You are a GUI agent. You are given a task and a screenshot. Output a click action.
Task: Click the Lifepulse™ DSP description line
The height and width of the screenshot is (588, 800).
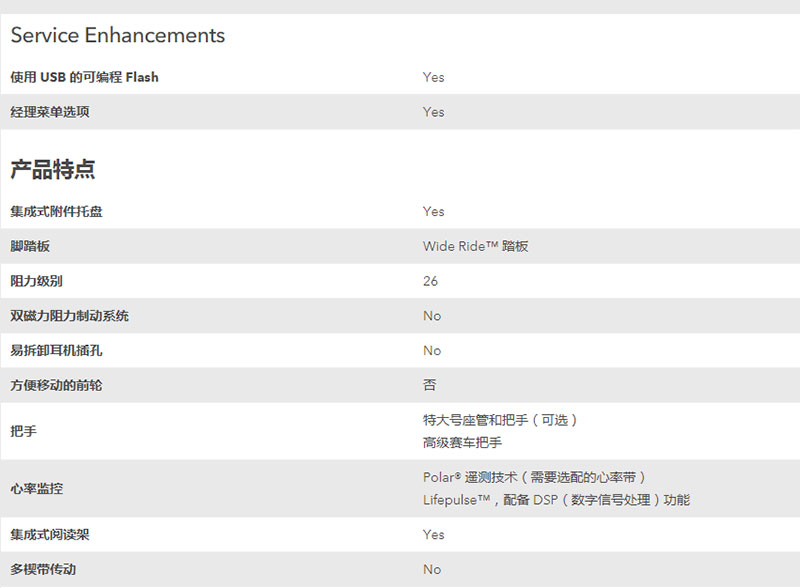556,500
